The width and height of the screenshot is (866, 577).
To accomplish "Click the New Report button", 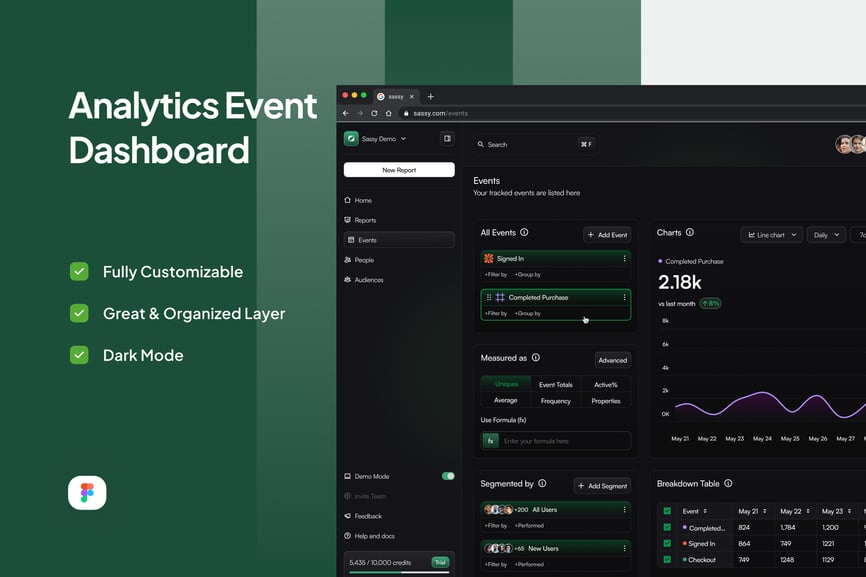I will pyautogui.click(x=399, y=170).
